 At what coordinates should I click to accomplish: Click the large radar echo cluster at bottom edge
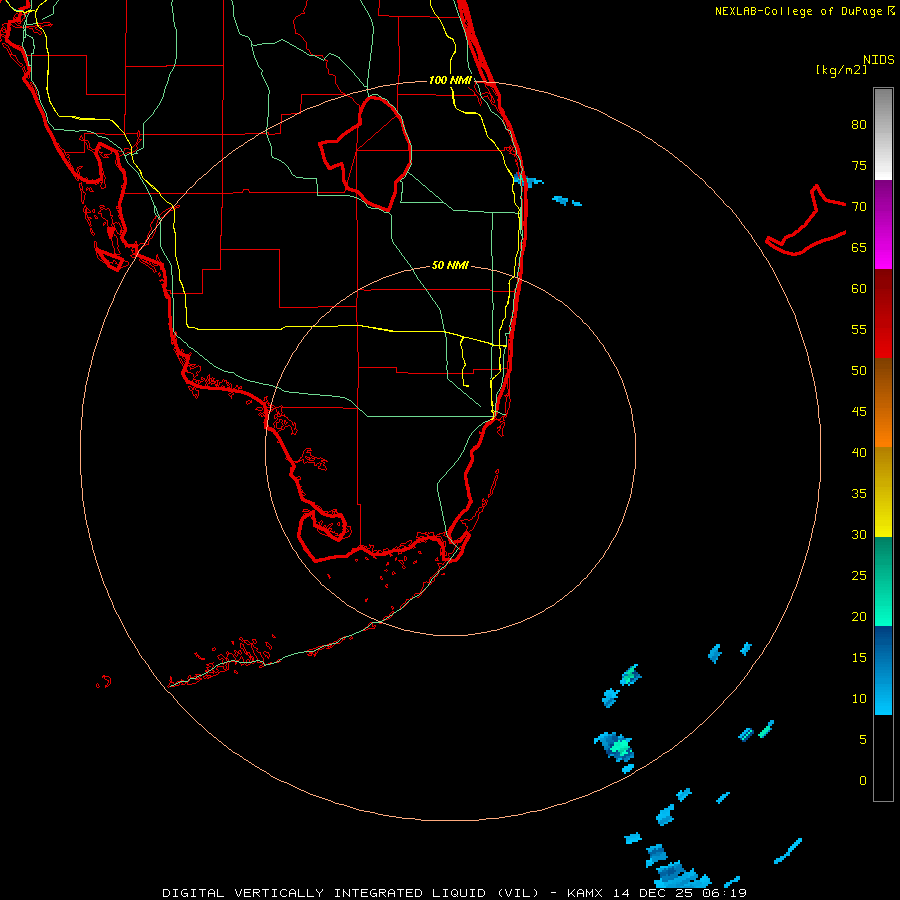(680, 874)
